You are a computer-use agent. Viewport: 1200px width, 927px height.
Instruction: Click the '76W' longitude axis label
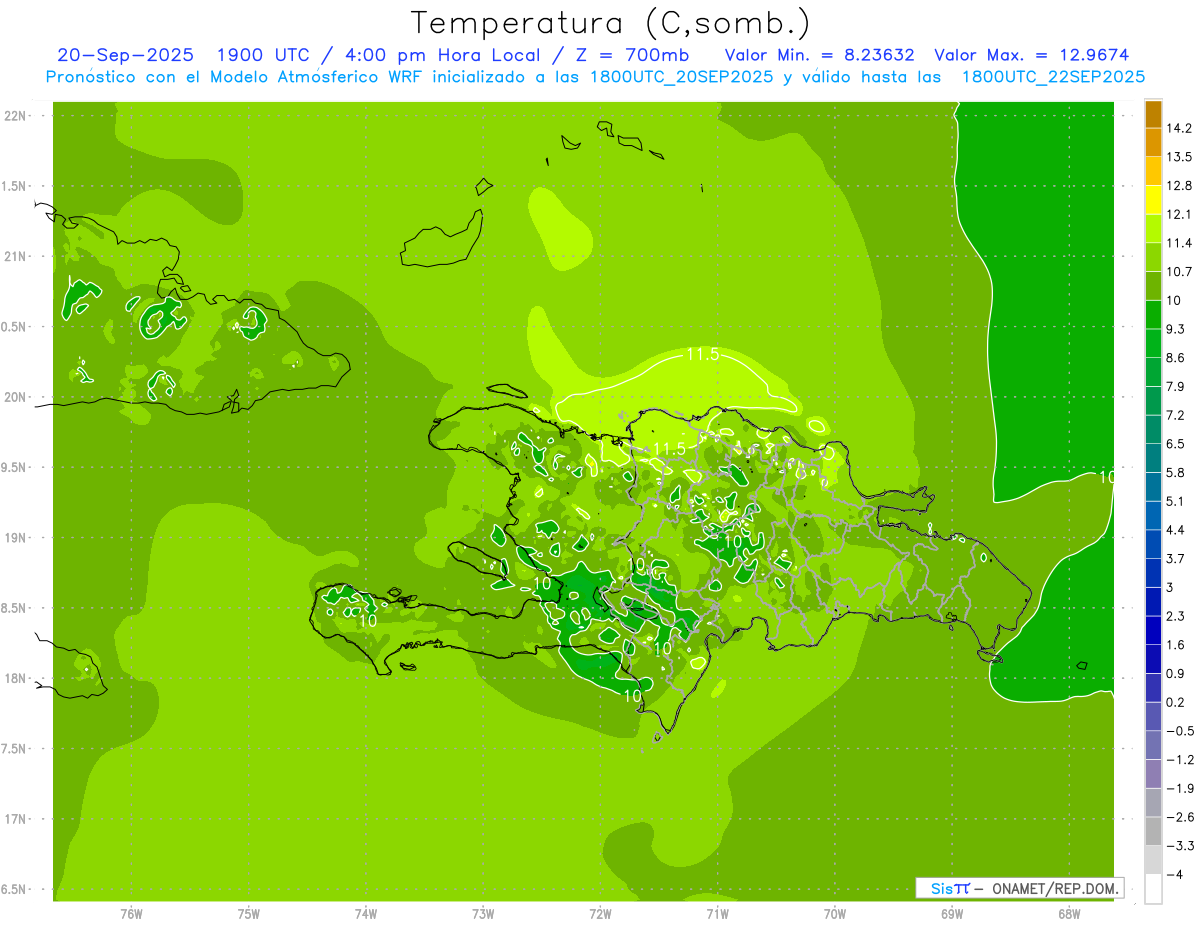point(131,912)
